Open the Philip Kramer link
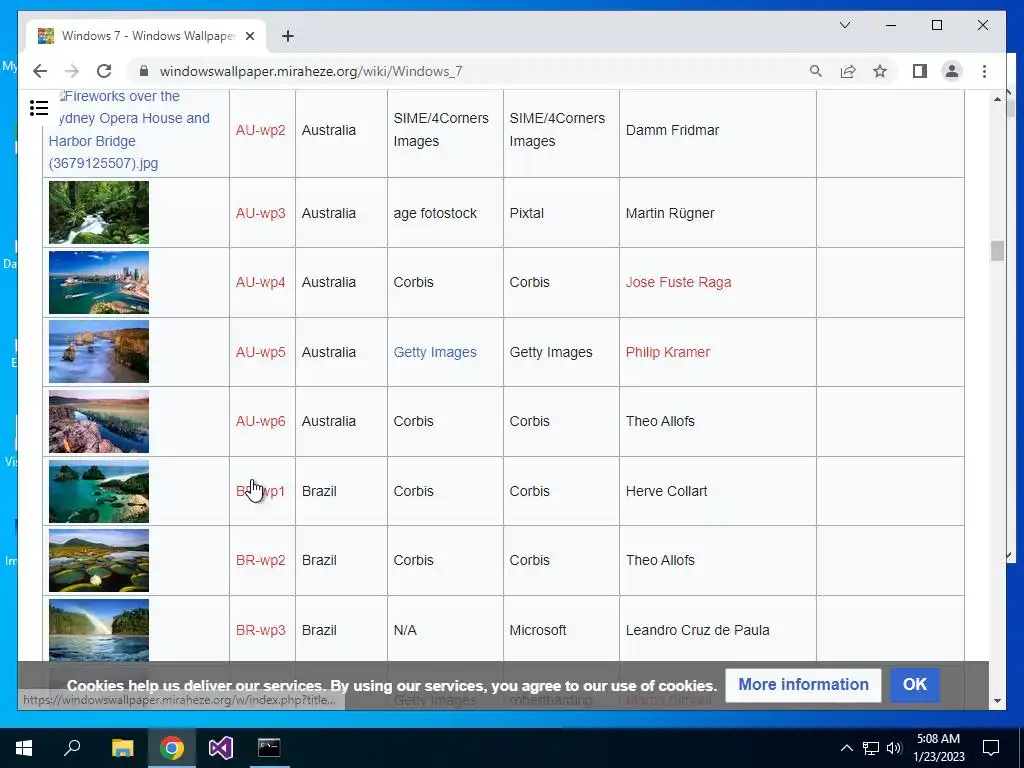The height and width of the screenshot is (768, 1024). click(x=667, y=352)
